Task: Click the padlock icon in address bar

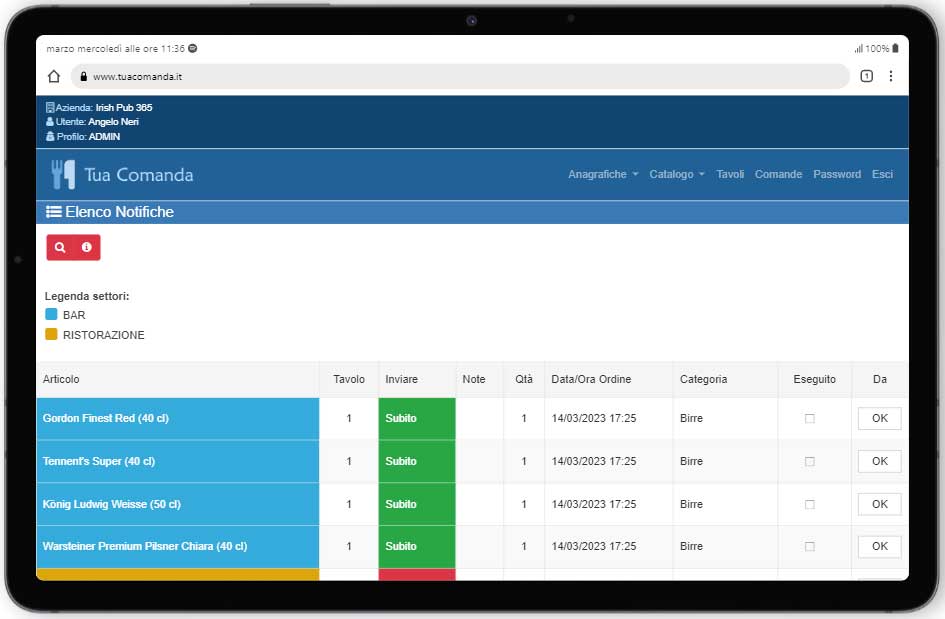Action: coord(83,77)
